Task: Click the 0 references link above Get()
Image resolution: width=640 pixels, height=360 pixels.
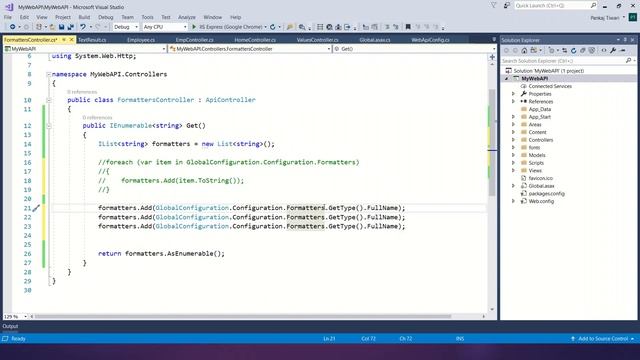Action: [x=97, y=118]
